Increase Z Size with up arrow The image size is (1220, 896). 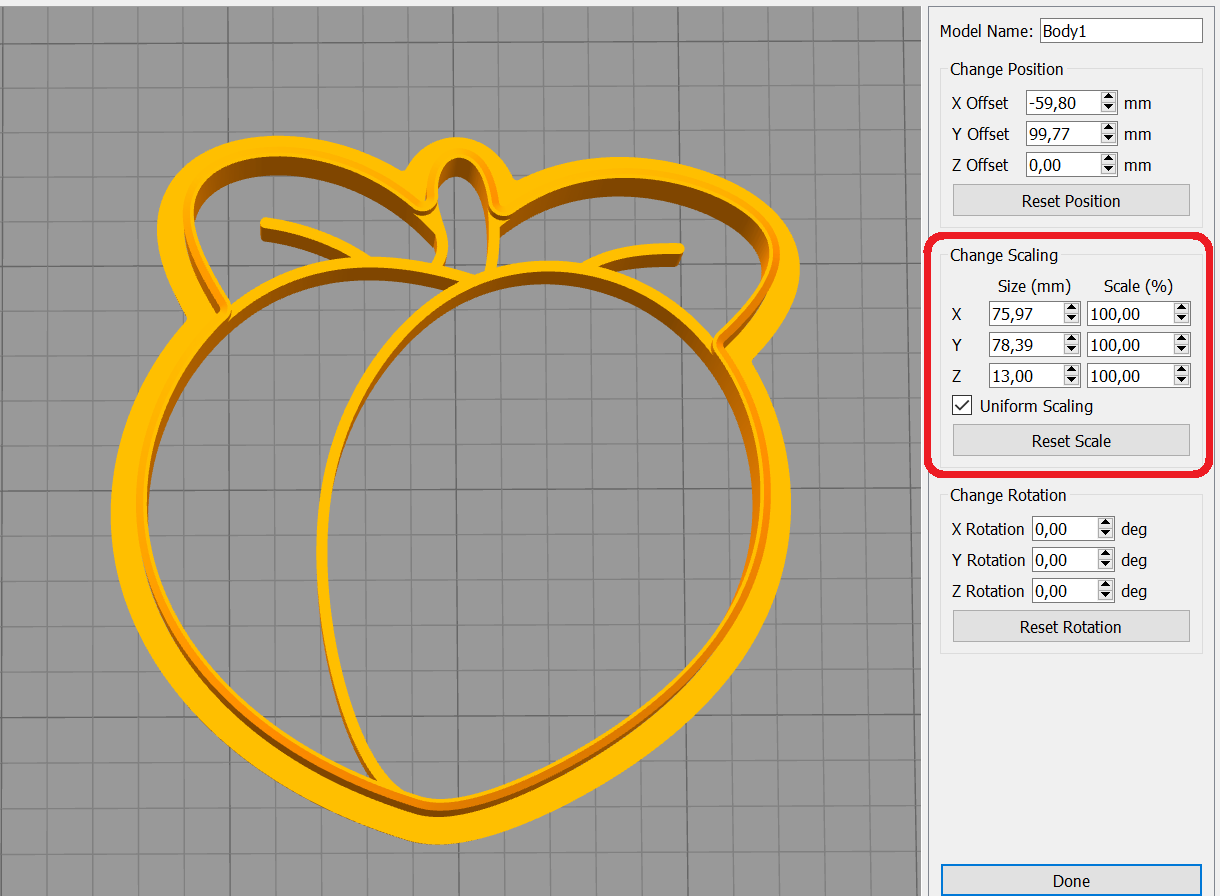(1072, 371)
